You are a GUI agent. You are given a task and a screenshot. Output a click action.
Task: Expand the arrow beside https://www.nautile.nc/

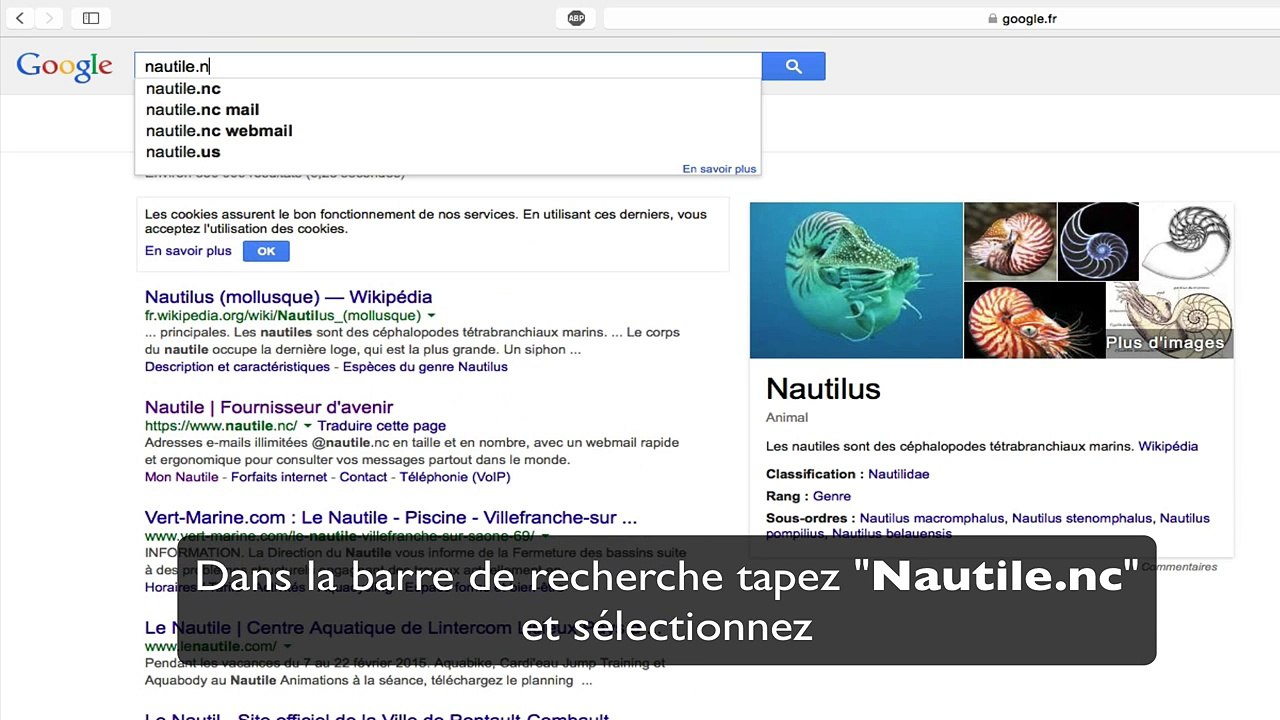pos(307,426)
